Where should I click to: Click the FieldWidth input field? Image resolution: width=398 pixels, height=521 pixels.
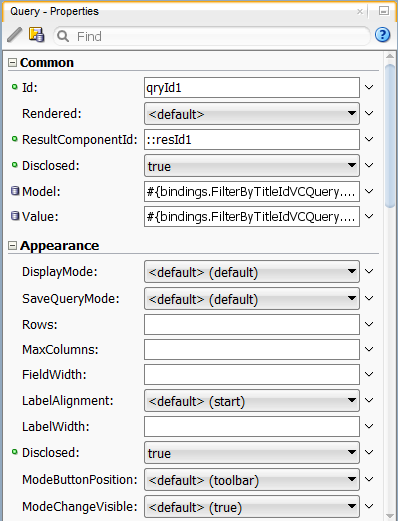point(252,374)
